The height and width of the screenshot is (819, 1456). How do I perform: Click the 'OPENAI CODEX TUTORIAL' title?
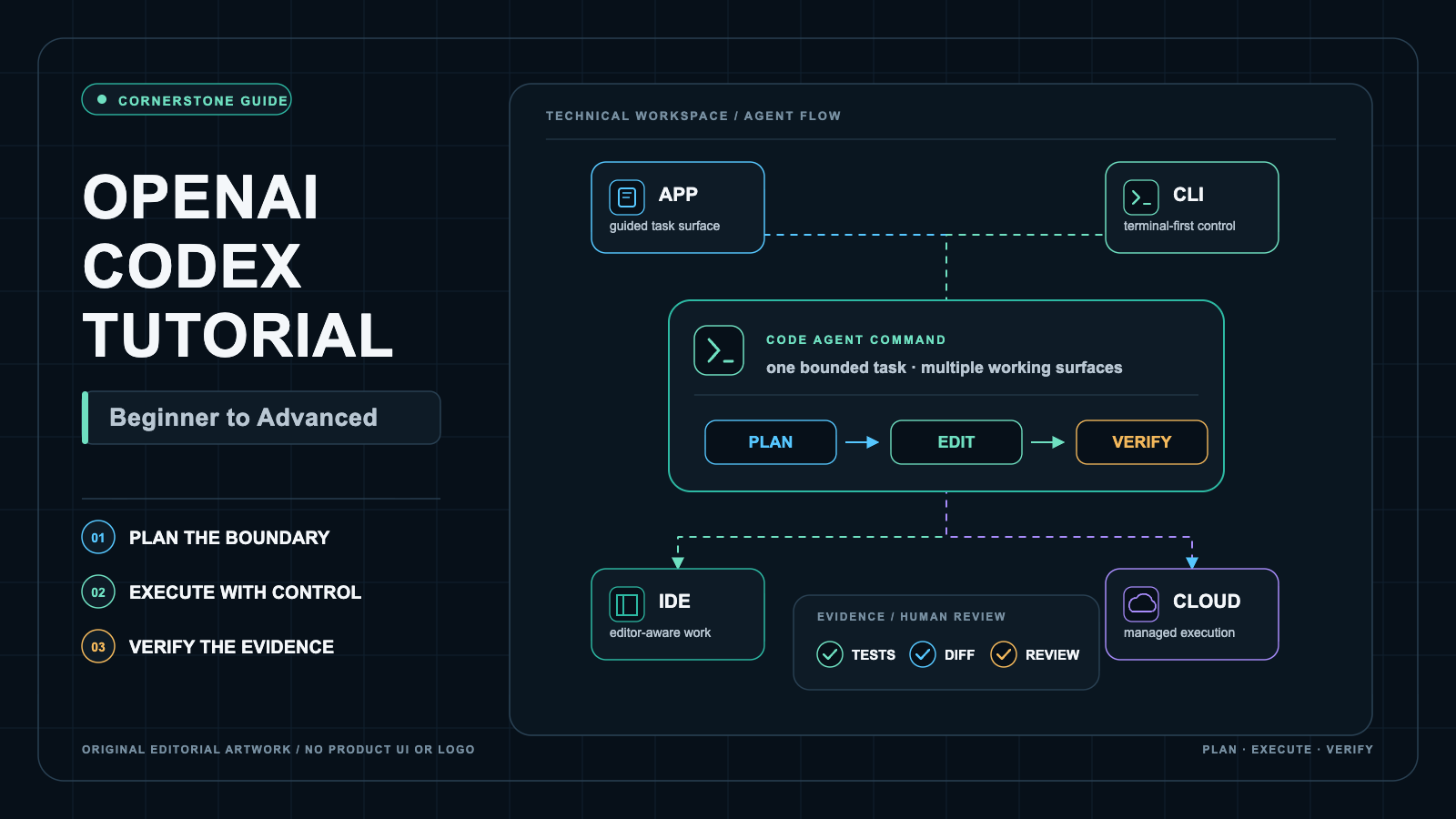(238, 267)
